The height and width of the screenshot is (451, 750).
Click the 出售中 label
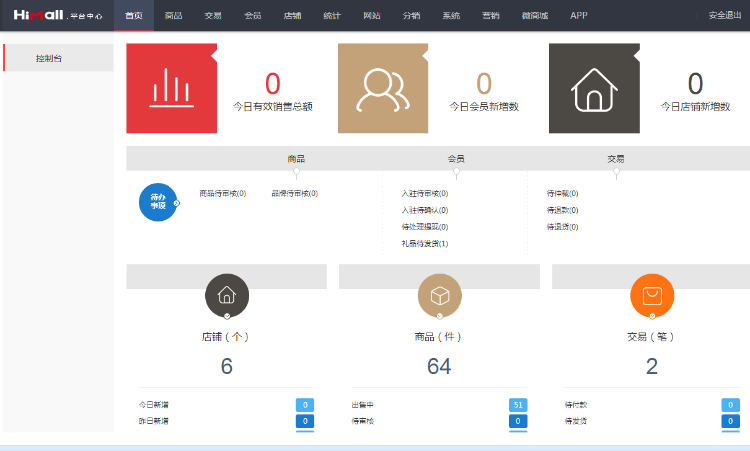click(363, 405)
